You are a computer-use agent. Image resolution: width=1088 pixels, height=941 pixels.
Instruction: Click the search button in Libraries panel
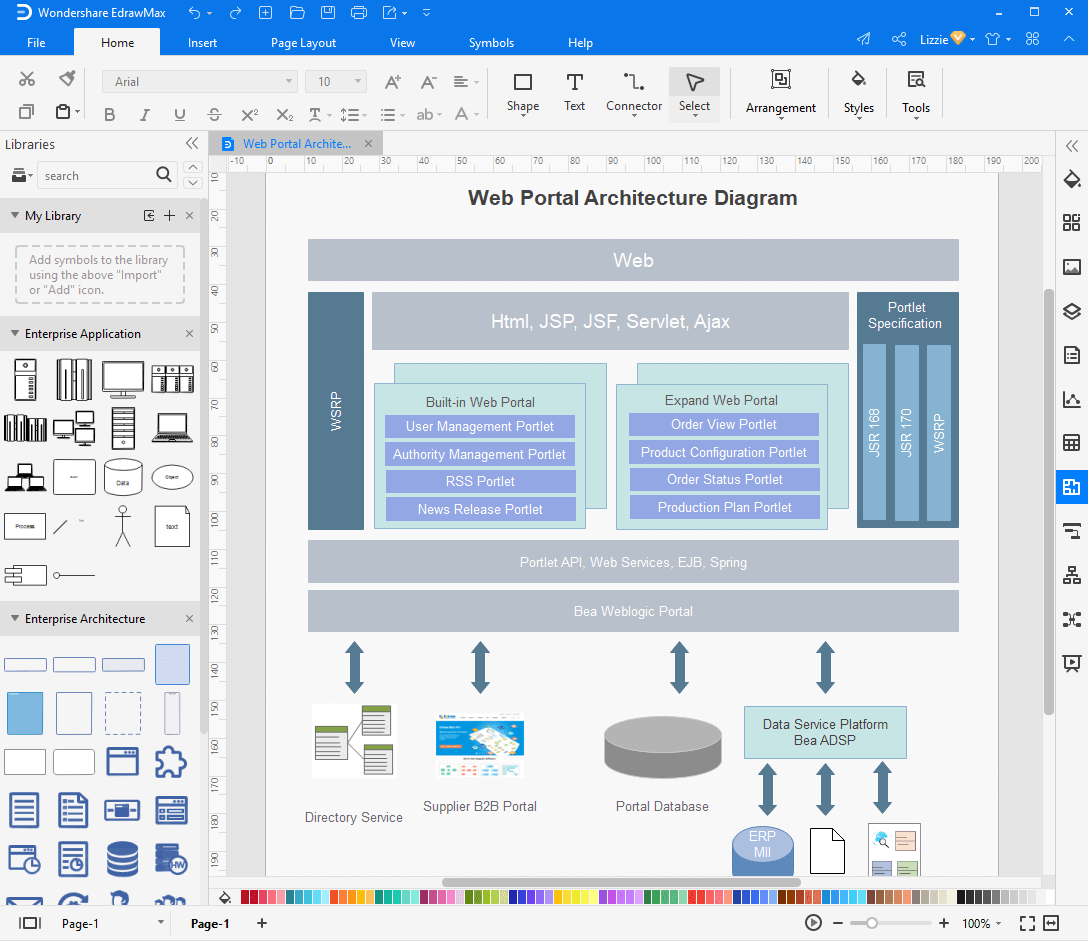click(x=163, y=175)
